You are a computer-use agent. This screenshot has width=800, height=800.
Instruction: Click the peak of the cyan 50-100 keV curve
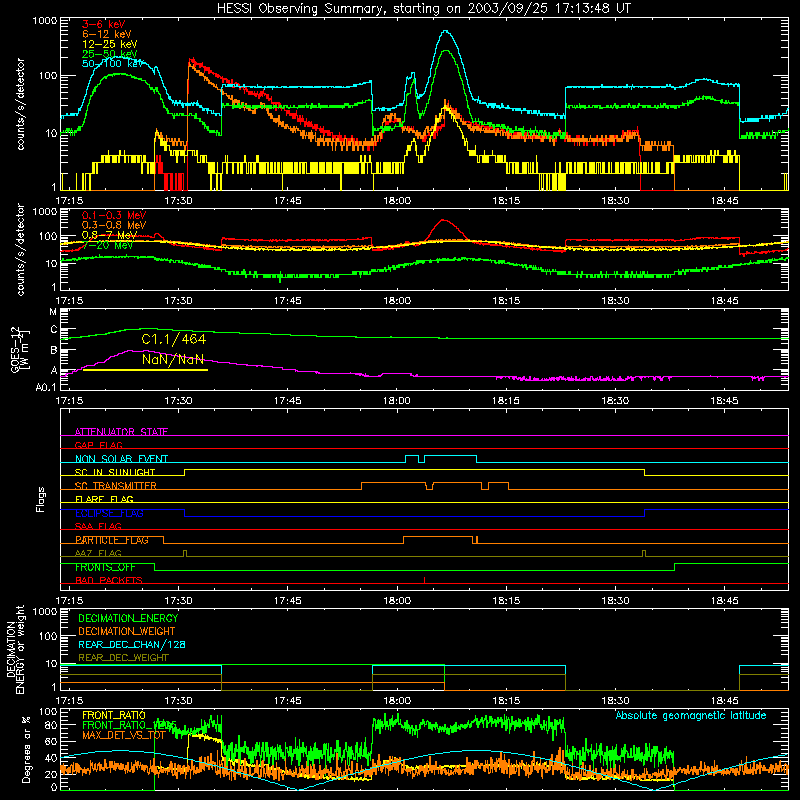tap(445, 31)
